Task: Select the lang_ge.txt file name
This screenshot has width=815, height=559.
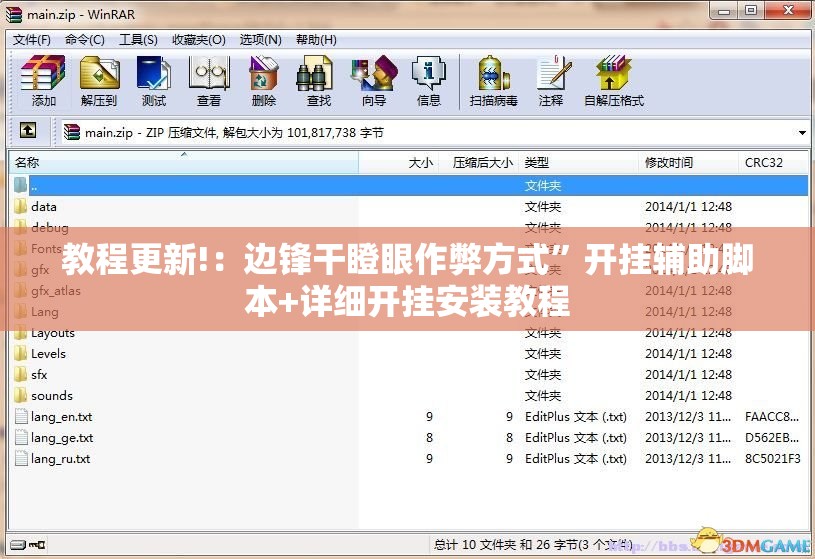Action: click(x=62, y=438)
